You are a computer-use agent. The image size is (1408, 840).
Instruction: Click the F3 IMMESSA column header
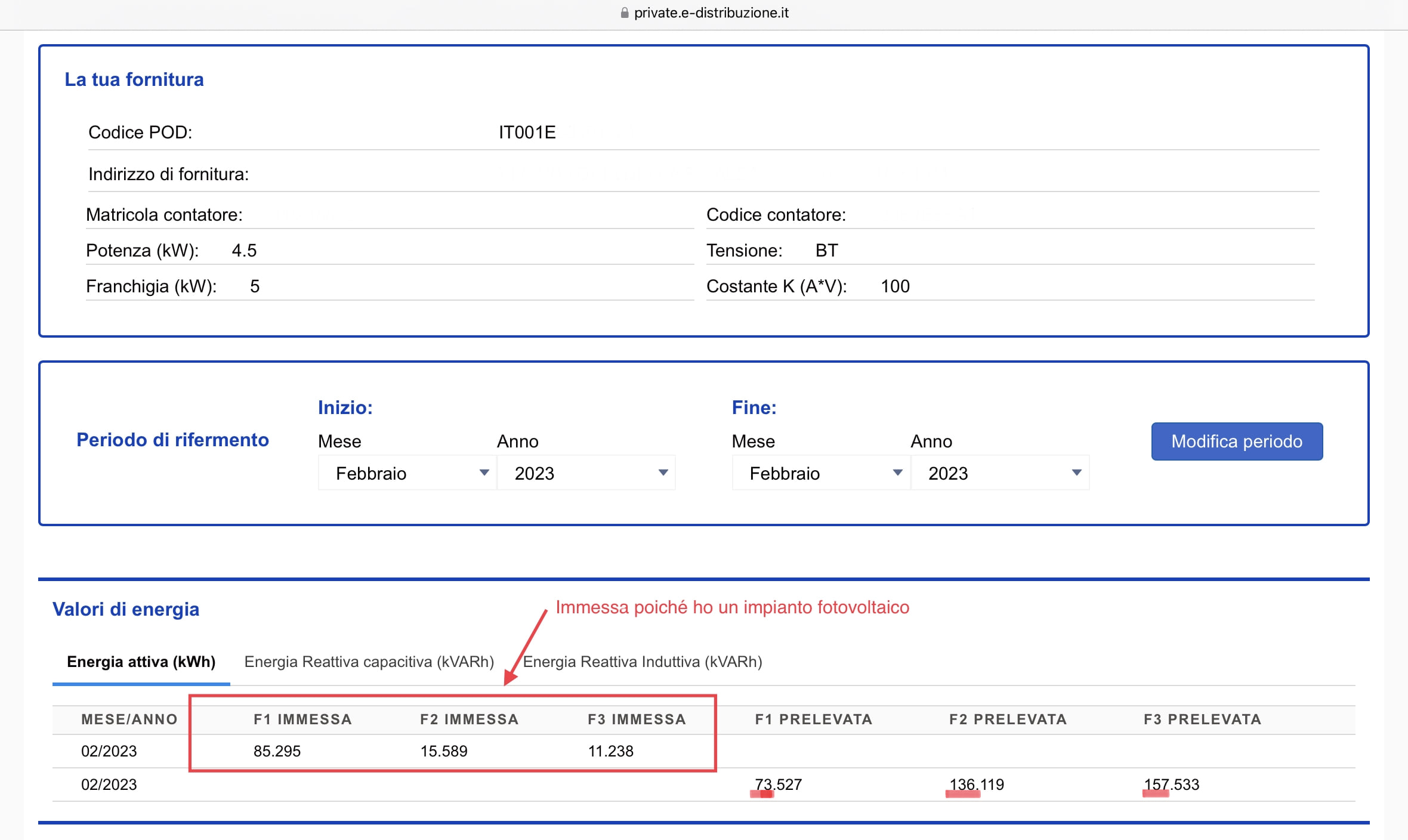[637, 719]
